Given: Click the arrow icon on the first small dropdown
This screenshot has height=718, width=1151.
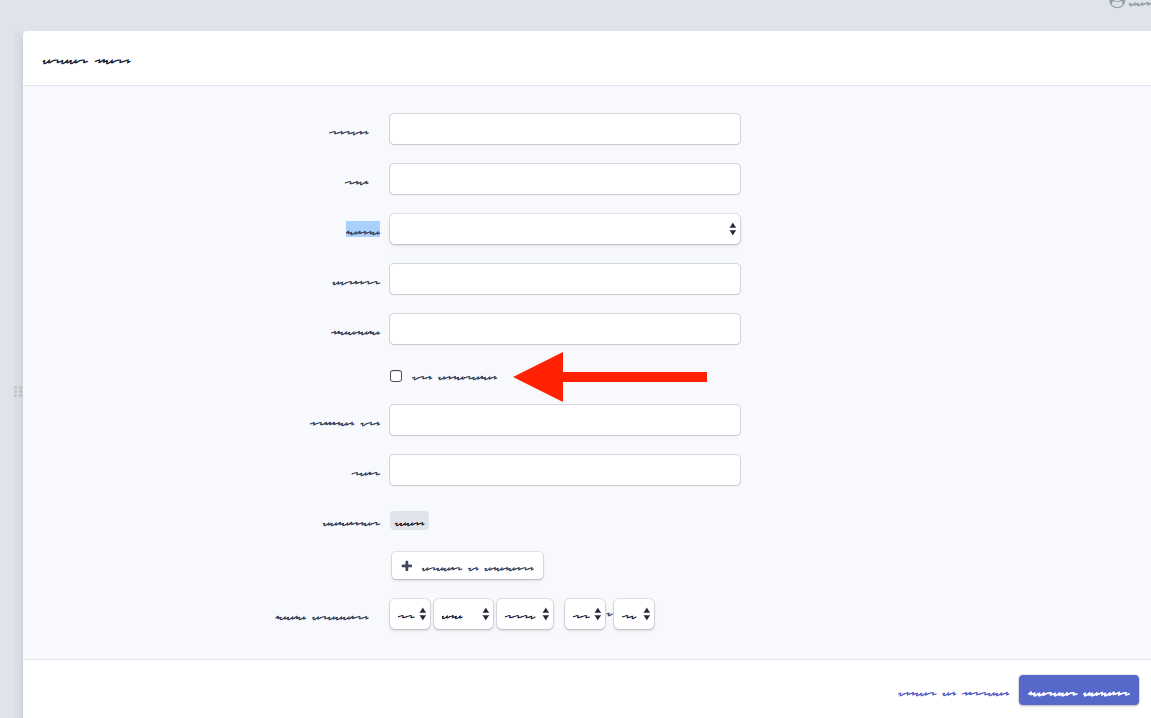Looking at the screenshot, I should (x=421, y=614).
